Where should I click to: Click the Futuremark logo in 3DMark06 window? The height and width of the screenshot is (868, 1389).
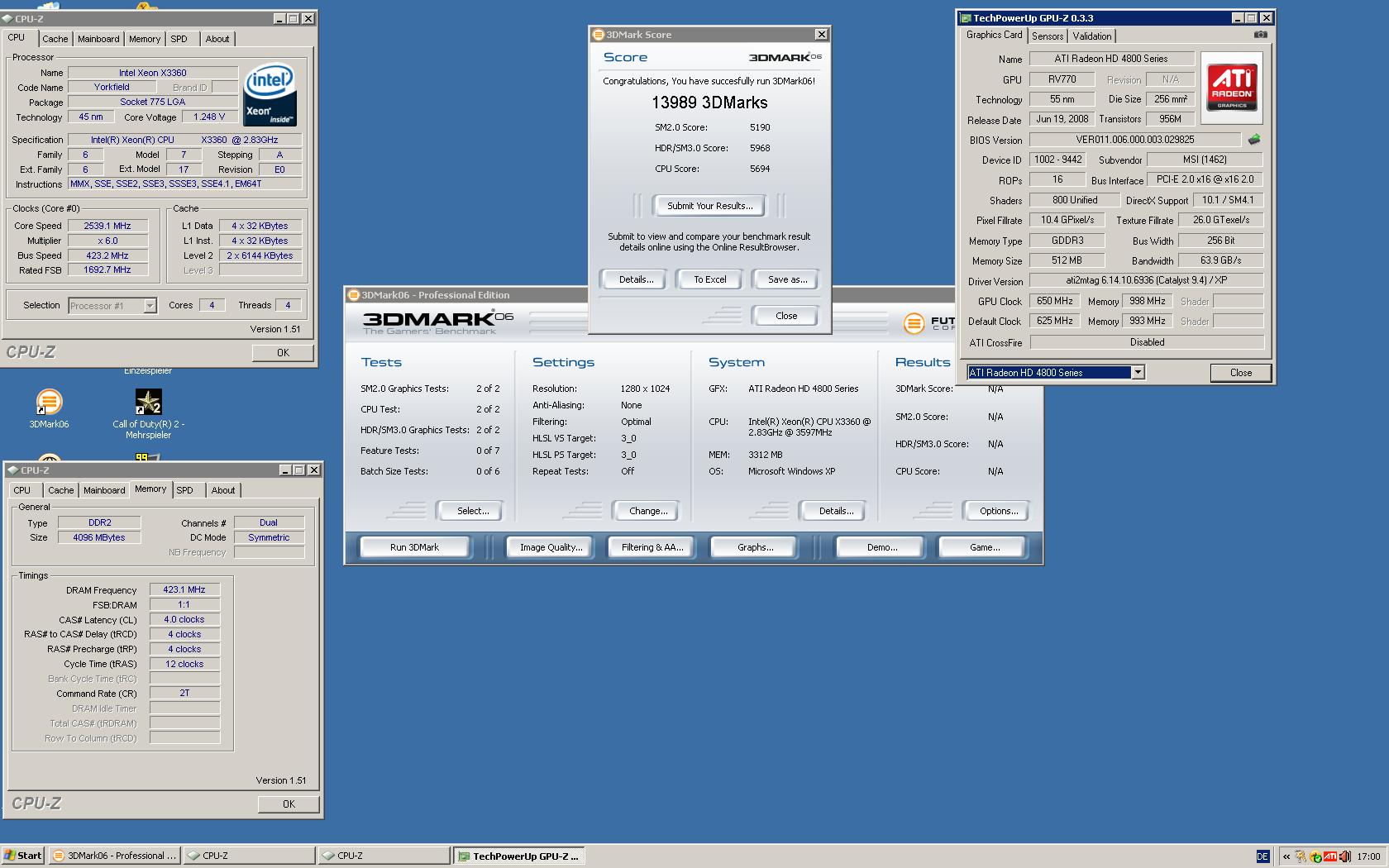click(x=914, y=323)
